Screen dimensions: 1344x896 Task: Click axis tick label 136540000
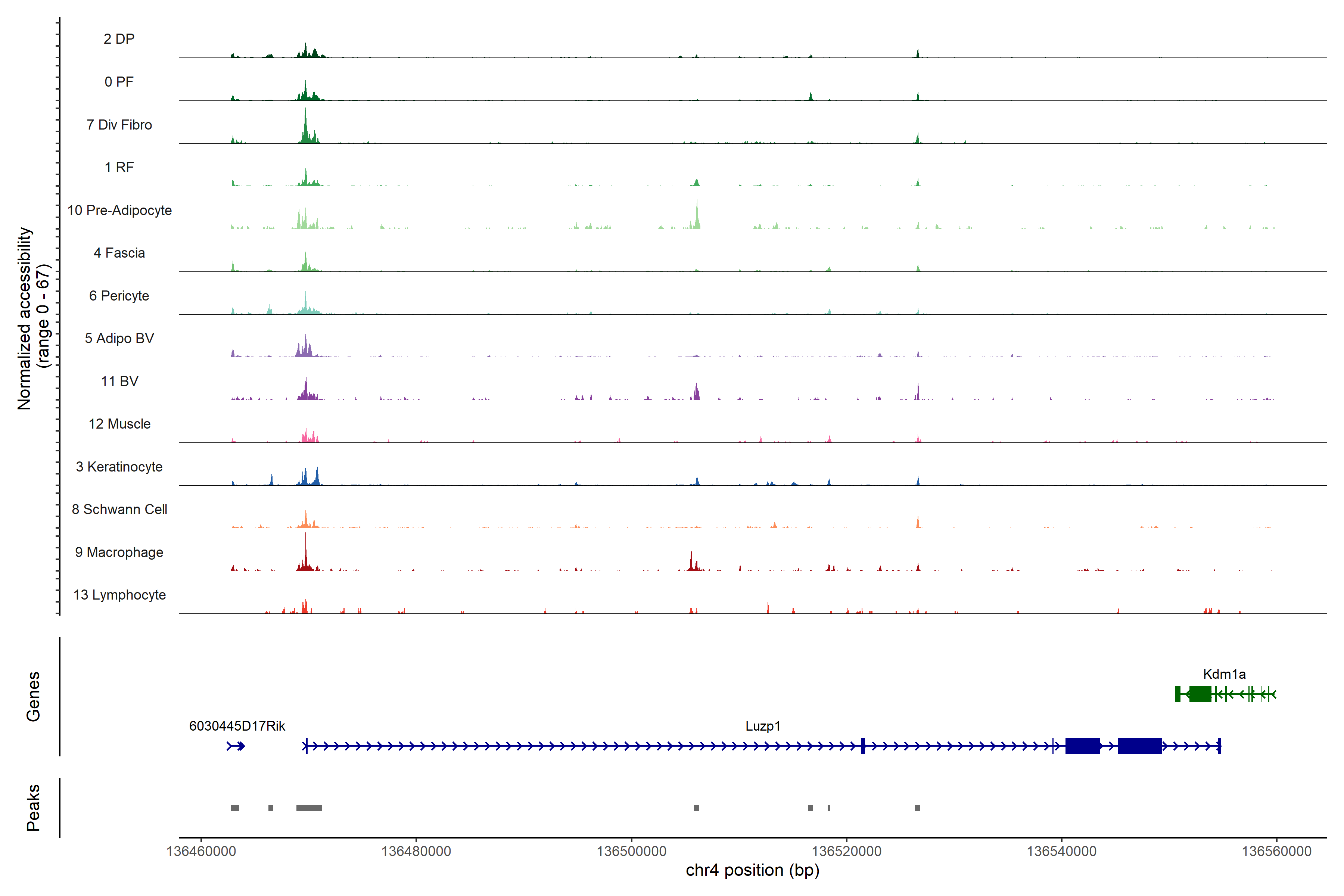pos(1062,852)
